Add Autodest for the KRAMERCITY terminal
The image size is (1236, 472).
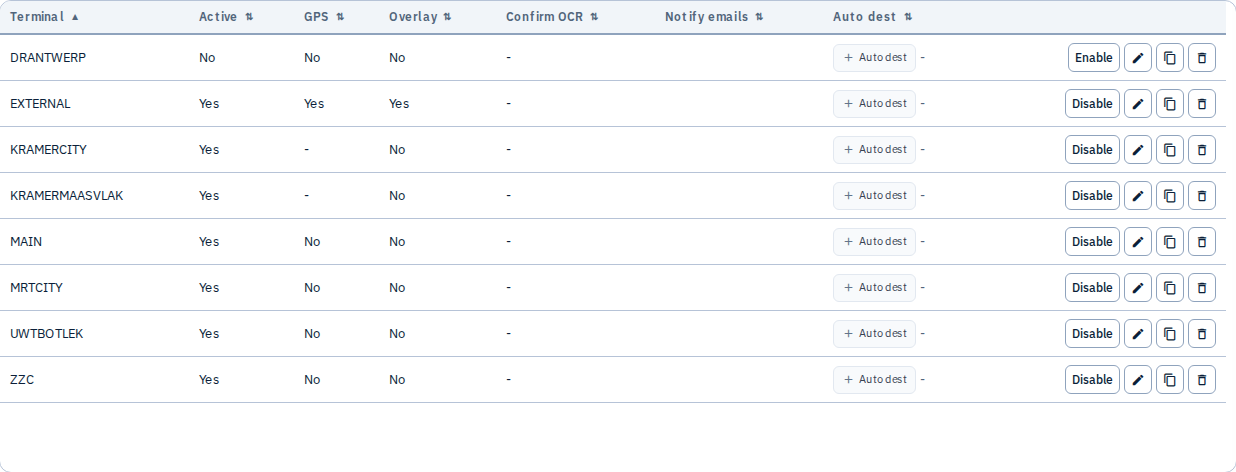[x=874, y=150]
